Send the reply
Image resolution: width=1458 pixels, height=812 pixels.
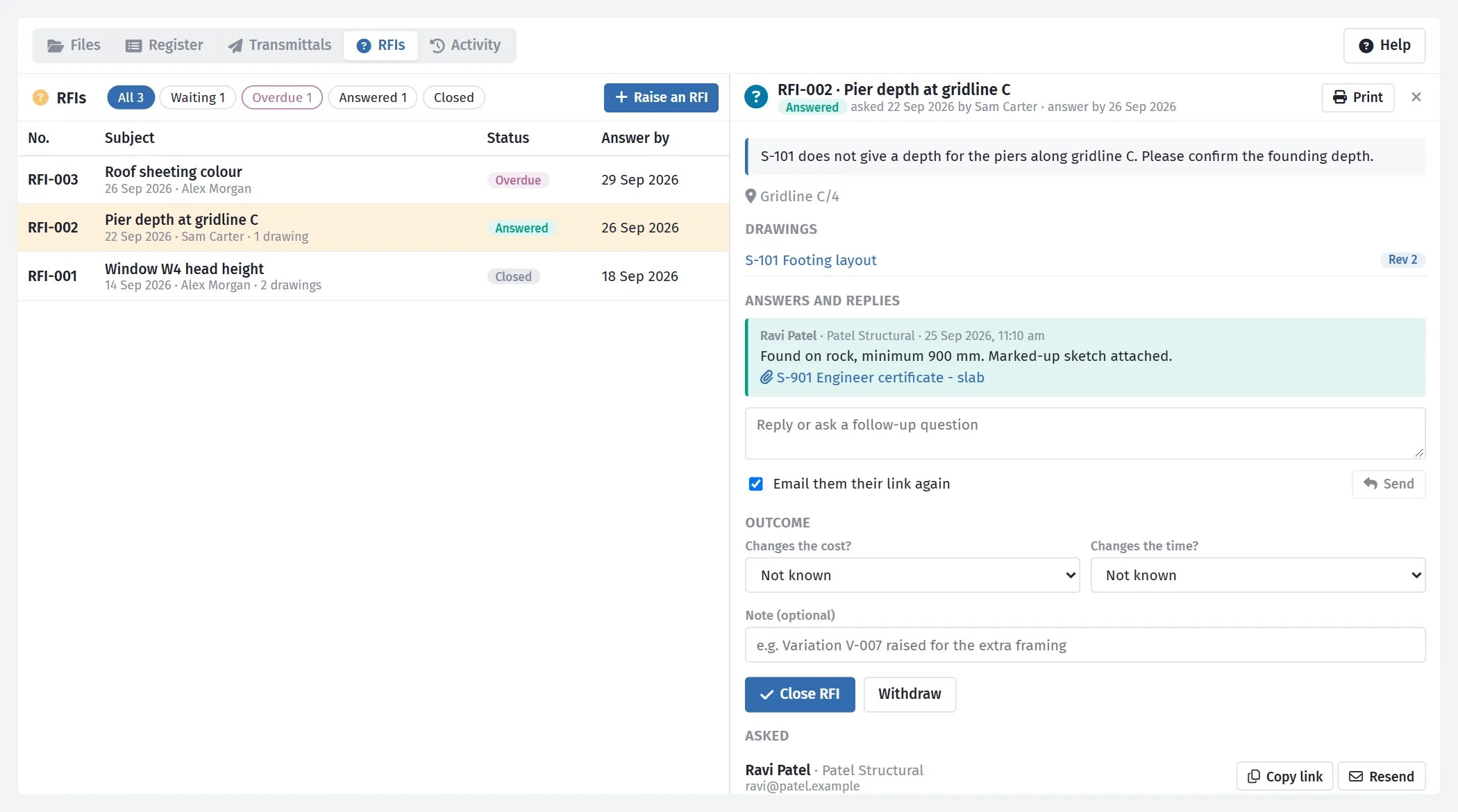coord(1389,484)
